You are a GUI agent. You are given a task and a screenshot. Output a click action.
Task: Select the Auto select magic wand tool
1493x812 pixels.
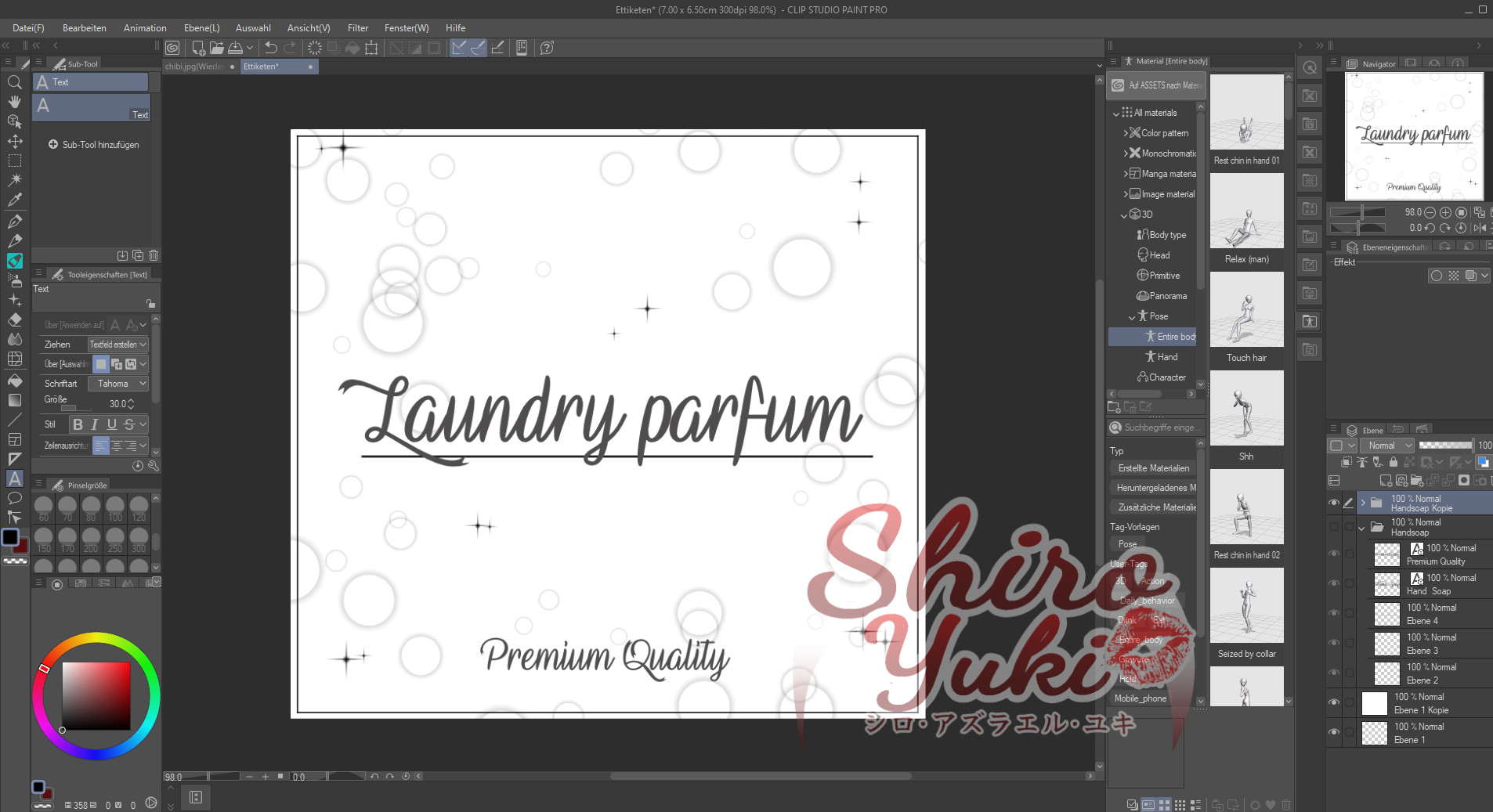pyautogui.click(x=14, y=181)
